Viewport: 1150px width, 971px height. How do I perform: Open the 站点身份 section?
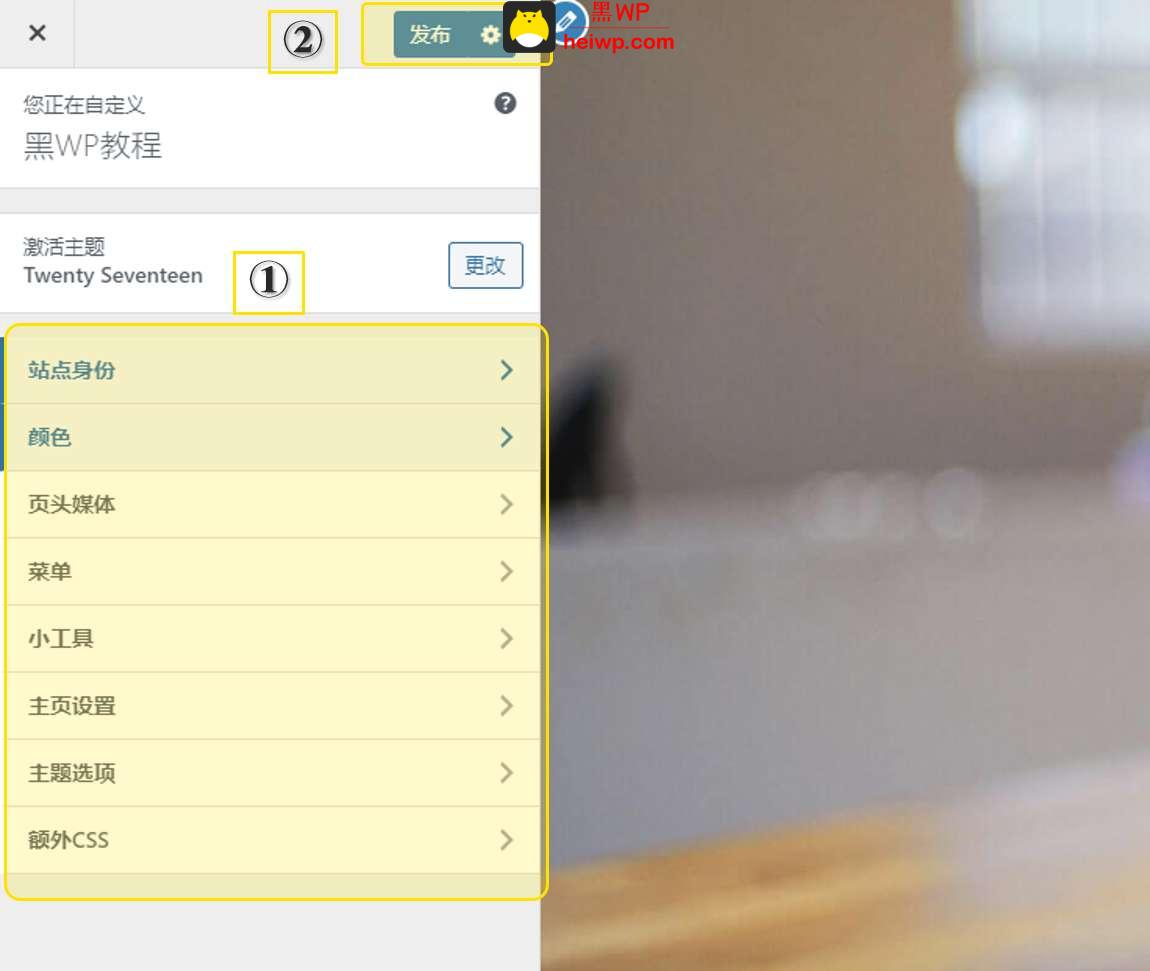tap(272, 370)
